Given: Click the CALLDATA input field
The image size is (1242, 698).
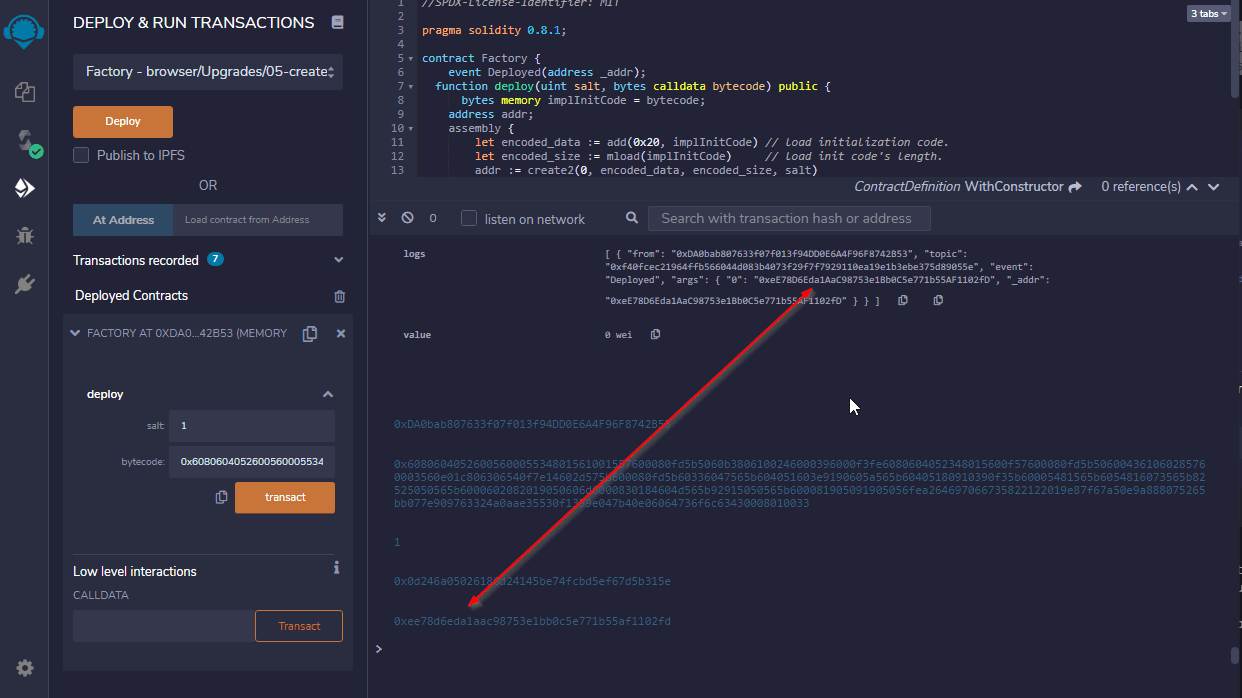Looking at the screenshot, I should coord(164,626).
